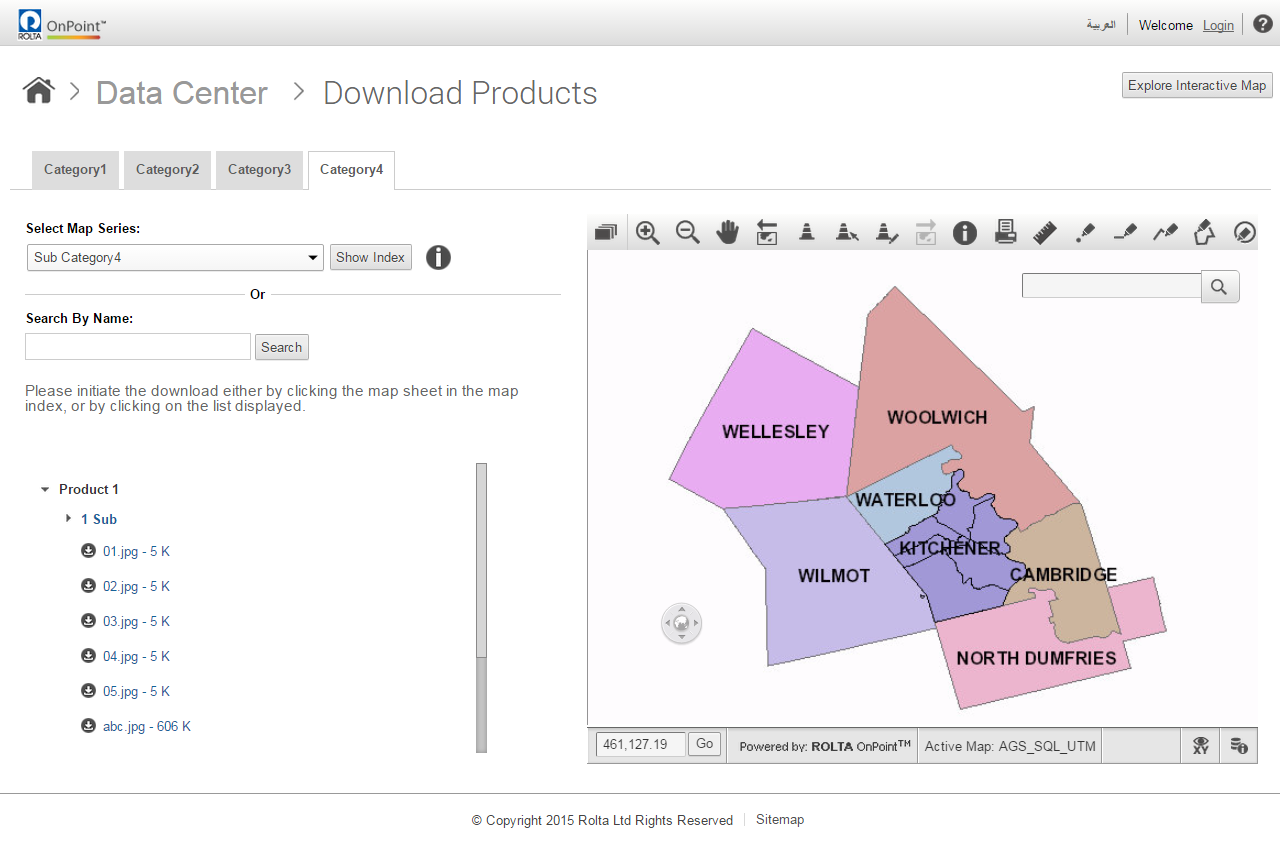
Task: Click the map pan navigation control
Action: click(682, 624)
